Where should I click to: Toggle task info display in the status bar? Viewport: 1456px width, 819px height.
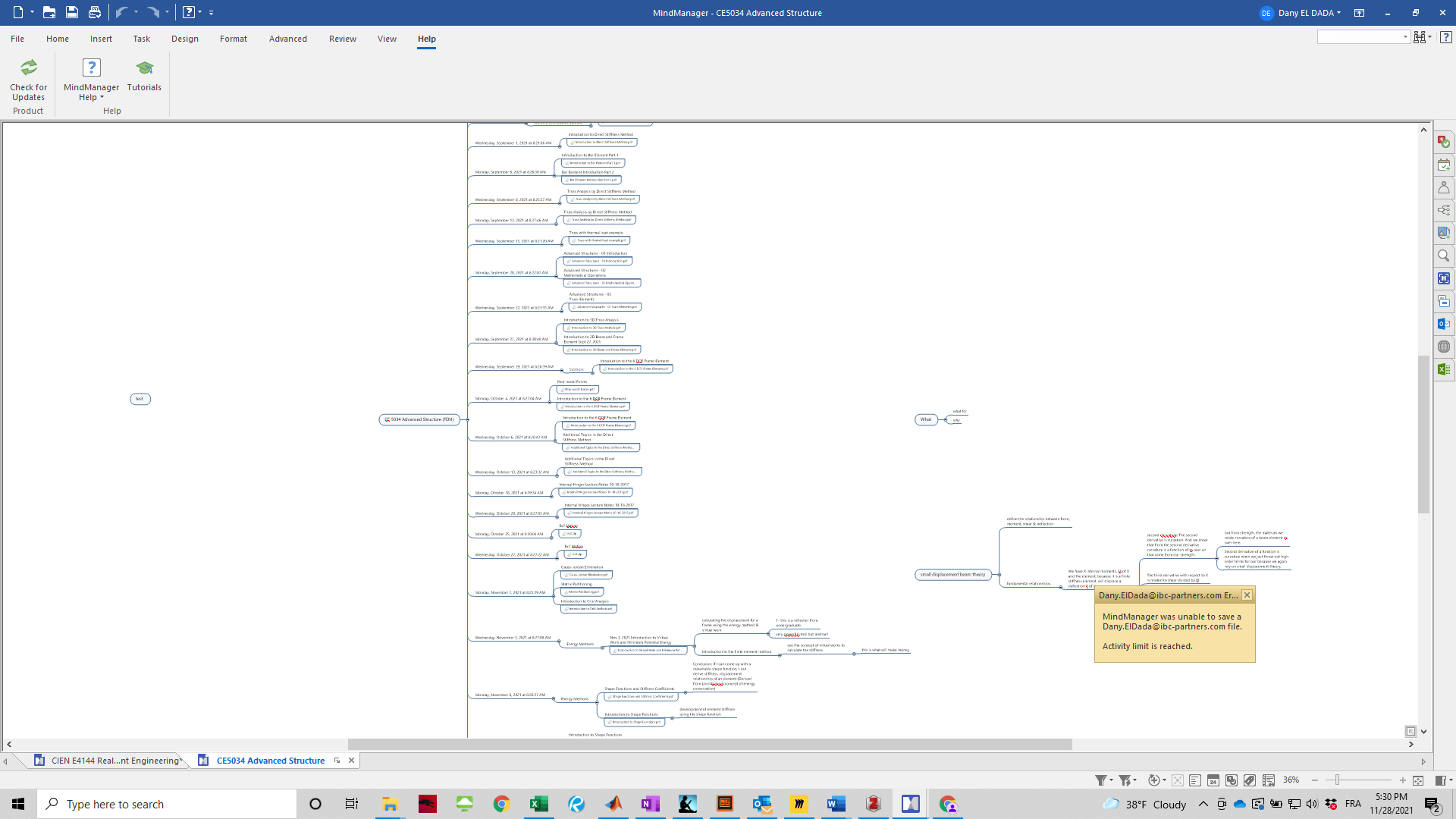(x=1213, y=780)
